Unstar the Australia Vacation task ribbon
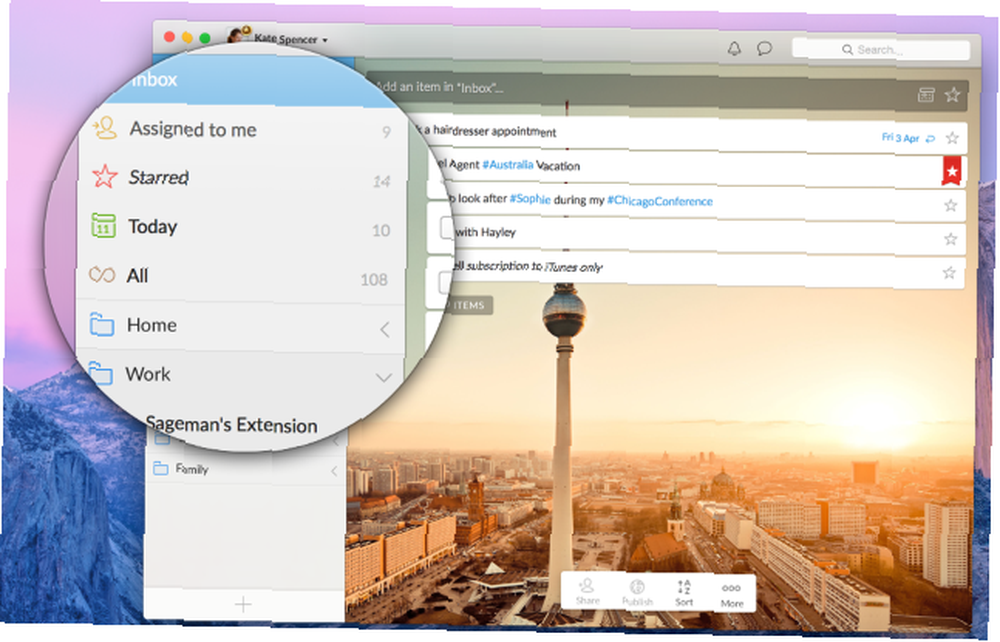The image size is (1000, 642). (x=952, y=171)
